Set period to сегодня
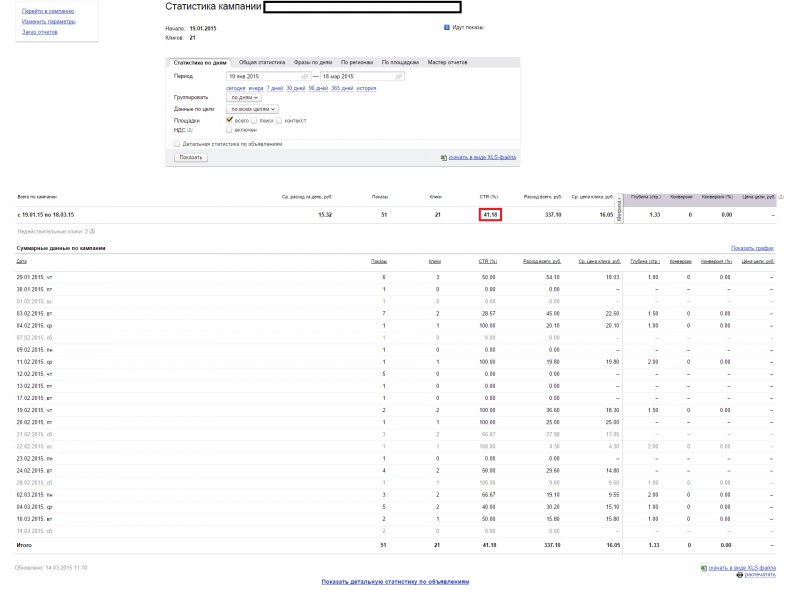This screenshot has height=600, width=800. (236, 88)
